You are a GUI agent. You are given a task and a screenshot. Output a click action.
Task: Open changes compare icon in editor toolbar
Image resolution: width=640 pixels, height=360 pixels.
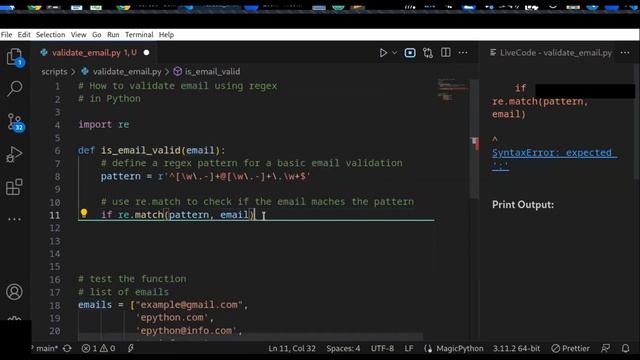pos(428,53)
